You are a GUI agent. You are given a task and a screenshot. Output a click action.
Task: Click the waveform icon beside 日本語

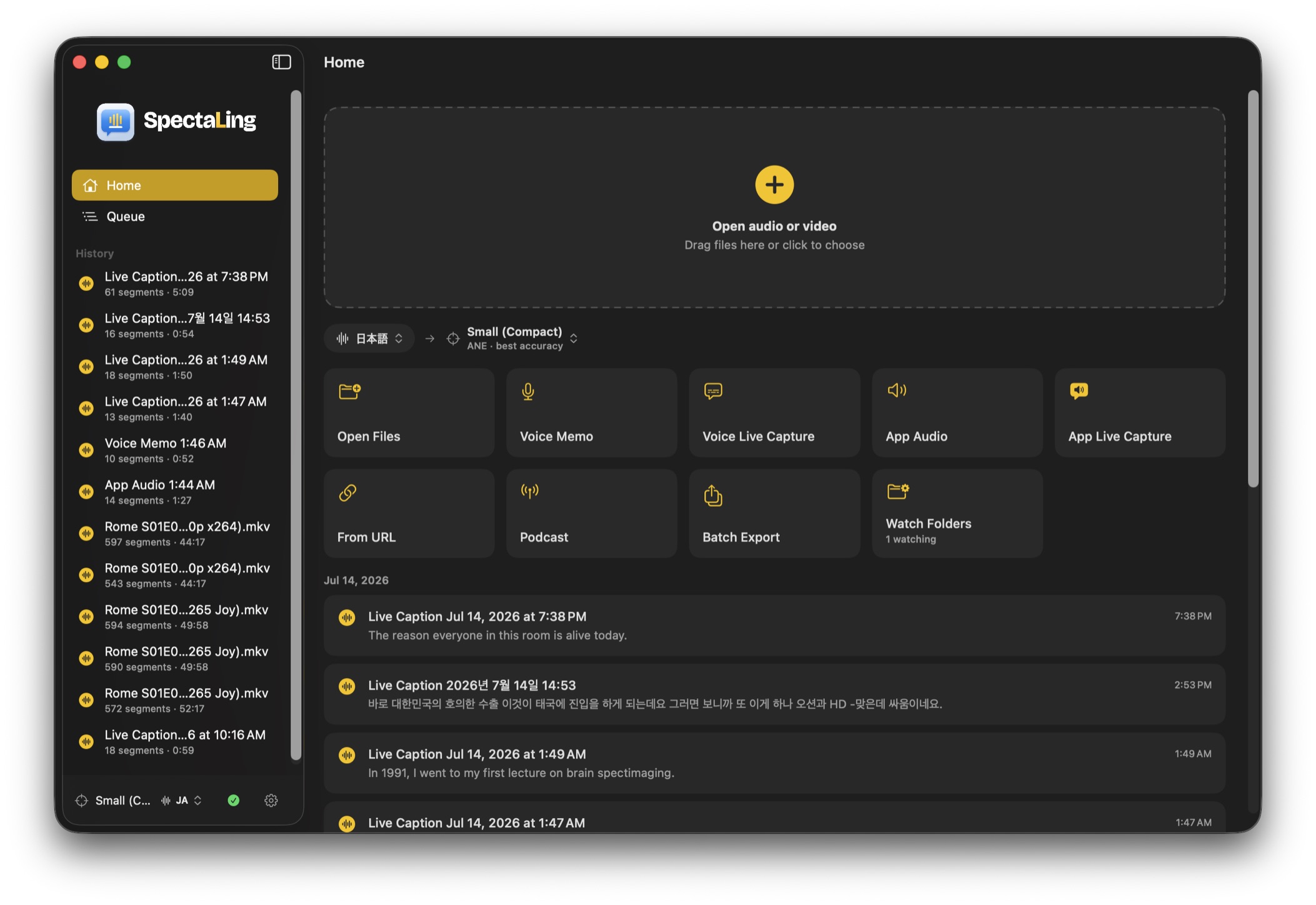342,338
